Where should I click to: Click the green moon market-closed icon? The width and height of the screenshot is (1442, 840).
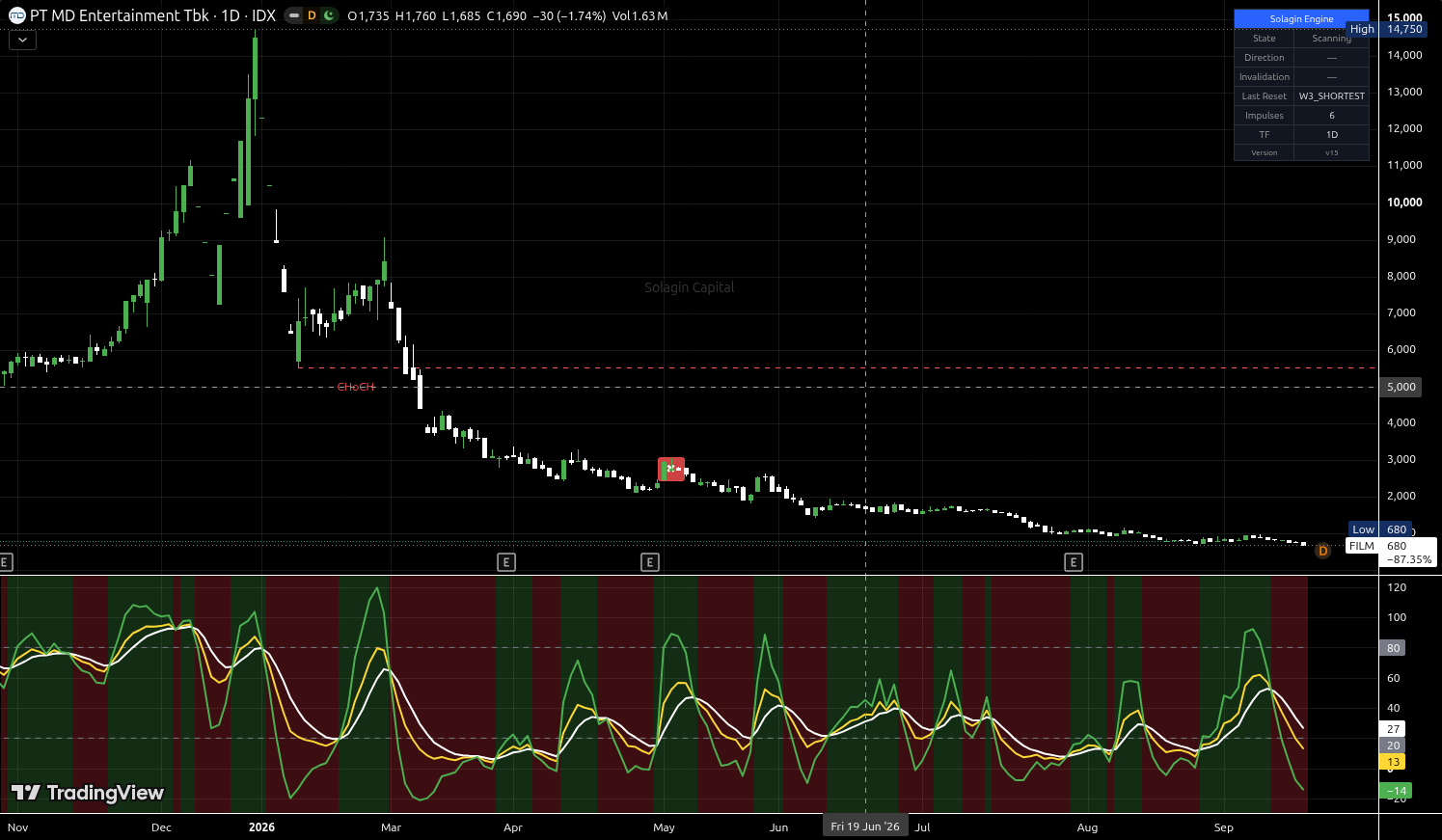329,15
